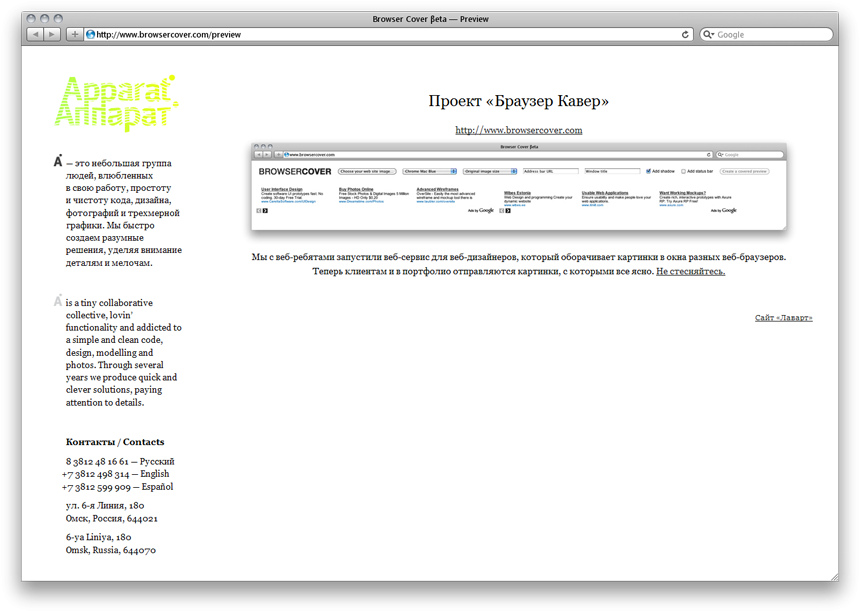Click the magnifier icon in Google search box
This screenshot has width=860, height=612.
tap(708, 35)
